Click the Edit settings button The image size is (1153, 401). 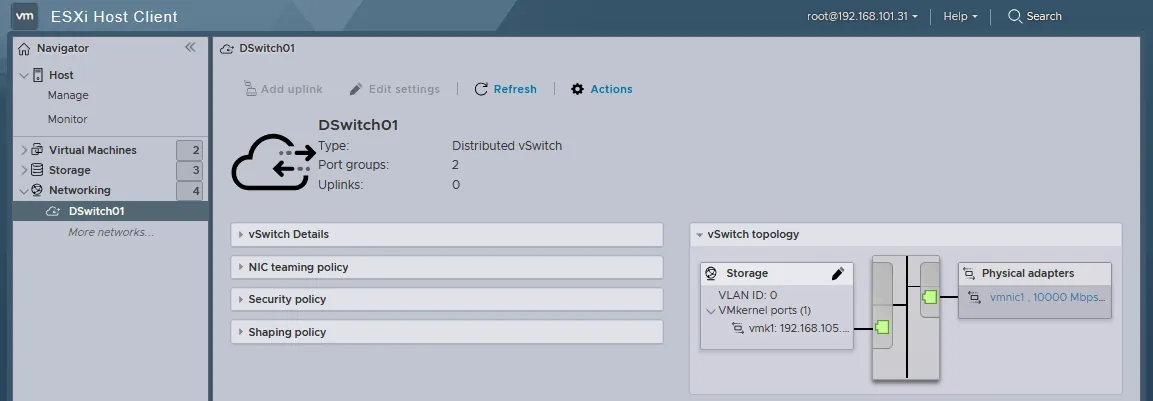click(395, 89)
